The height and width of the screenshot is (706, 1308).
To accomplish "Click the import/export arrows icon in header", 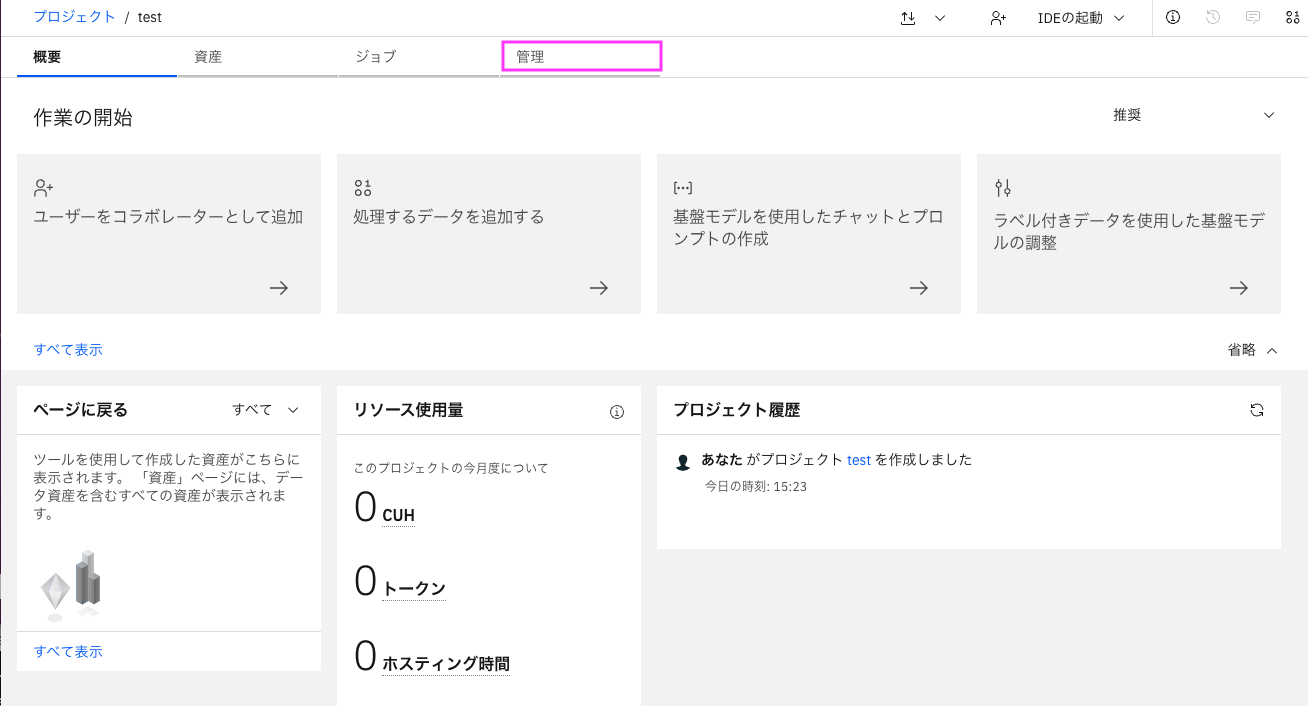I will [x=908, y=18].
